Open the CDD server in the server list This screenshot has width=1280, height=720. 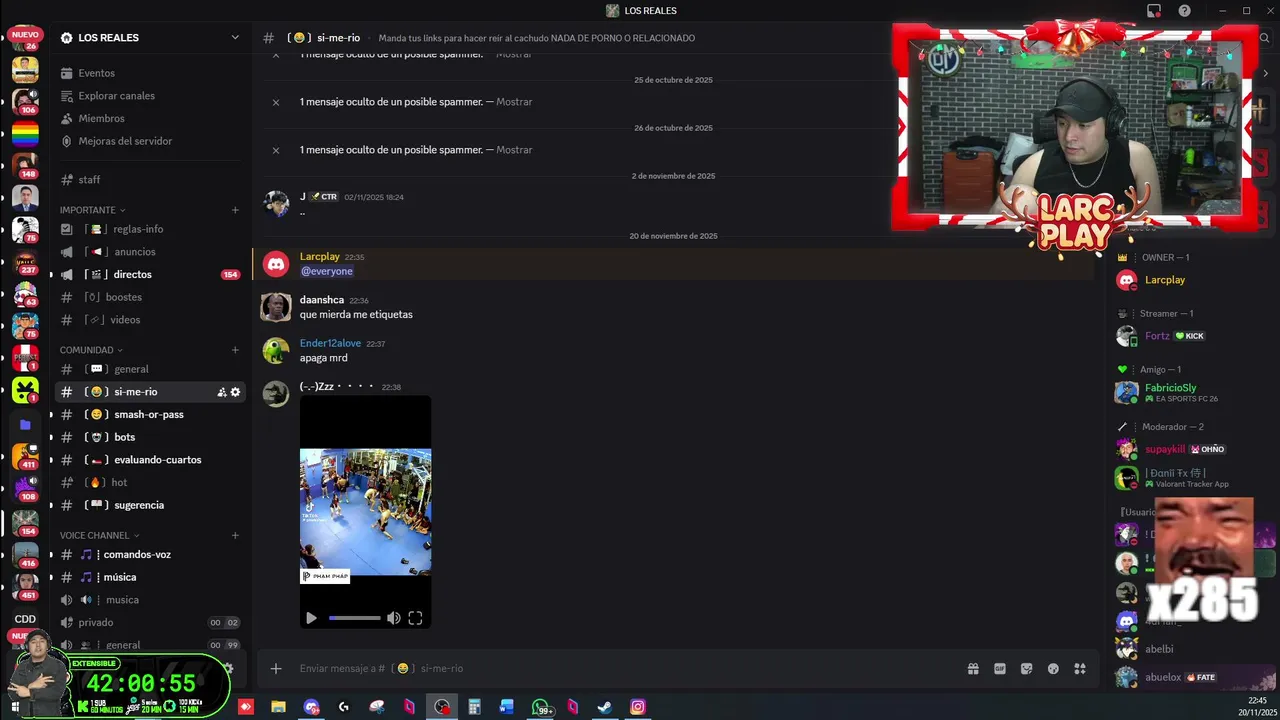(x=25, y=619)
